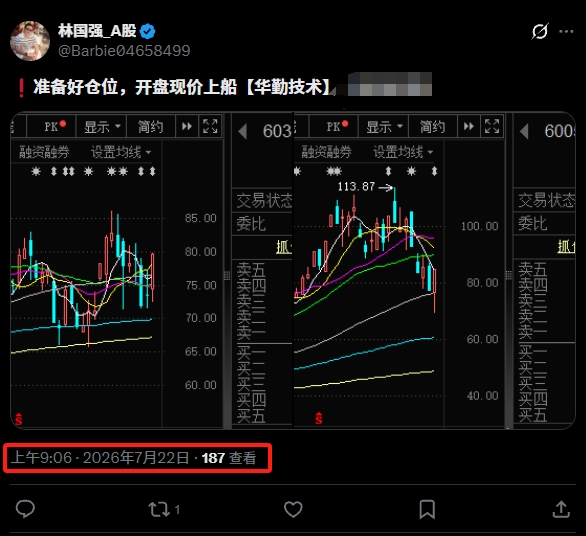Open the three-dot more options menu
Image resolution: width=586 pixels, height=536 pixels.
566,31
